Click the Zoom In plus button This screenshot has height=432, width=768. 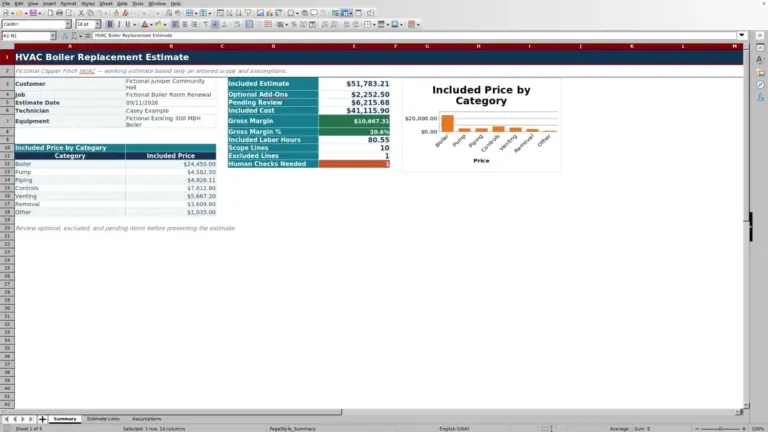pos(744,429)
